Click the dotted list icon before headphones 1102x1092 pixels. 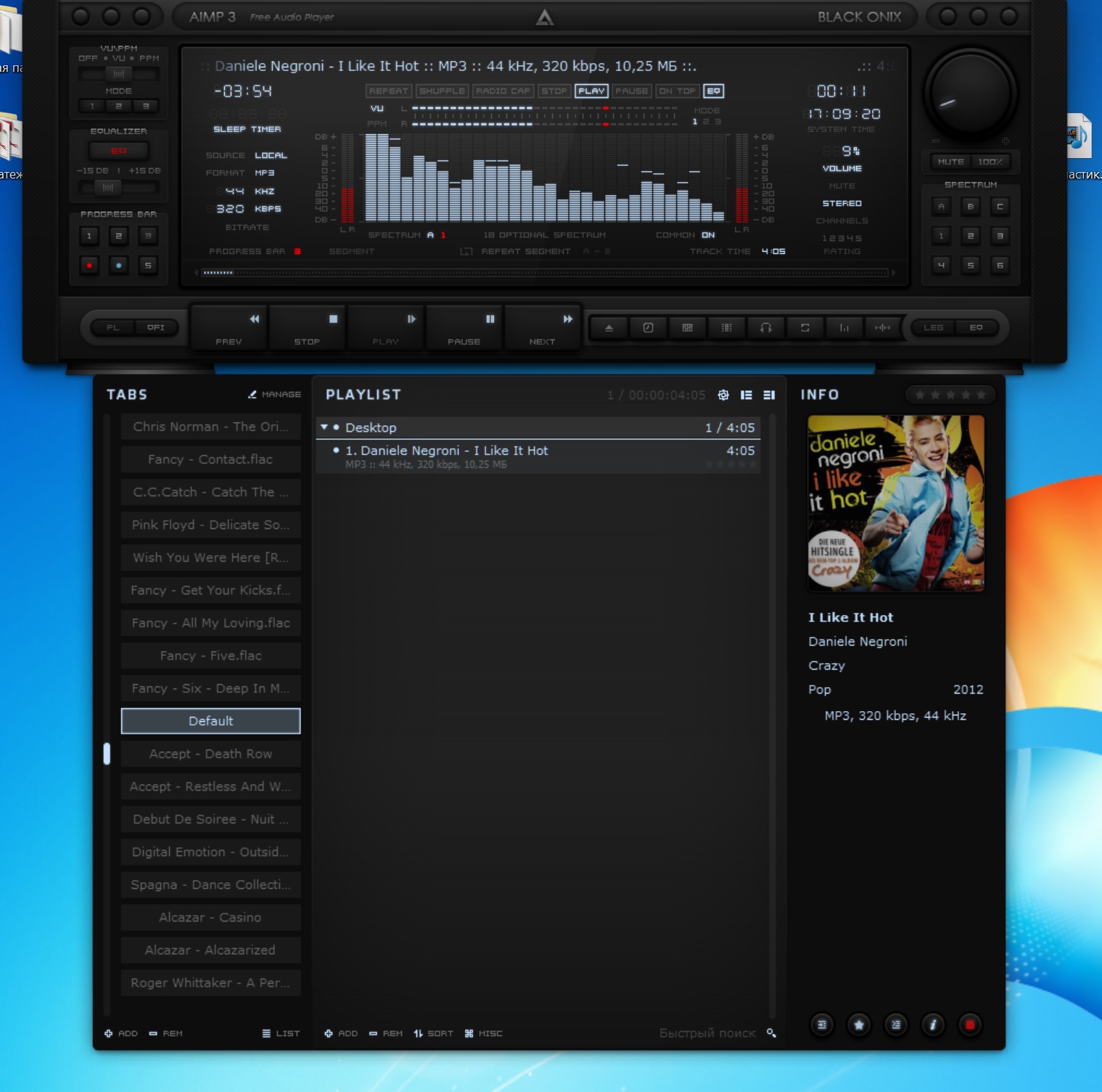click(x=727, y=328)
